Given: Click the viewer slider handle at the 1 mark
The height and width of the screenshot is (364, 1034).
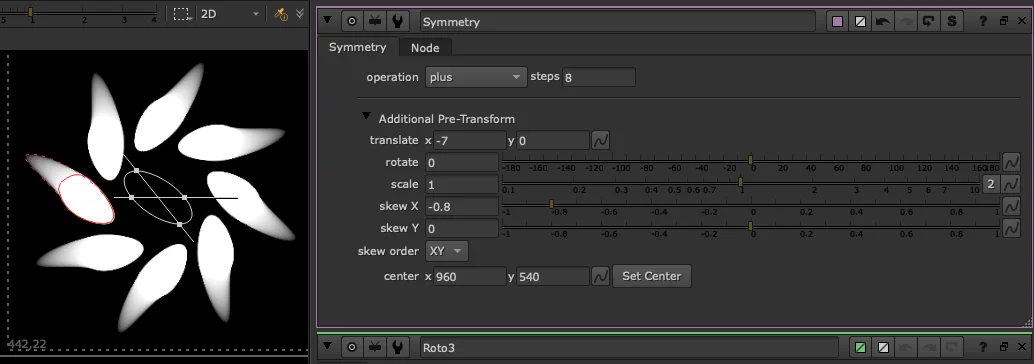Looking at the screenshot, I should 30,11.
